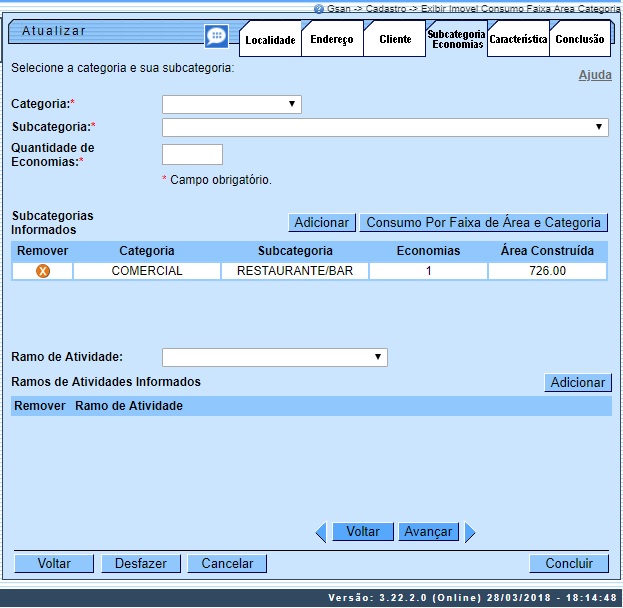Image resolution: width=623 pixels, height=608 pixels.
Task: Click the help icon in top breadcrumb
Action: pyautogui.click(x=318, y=8)
